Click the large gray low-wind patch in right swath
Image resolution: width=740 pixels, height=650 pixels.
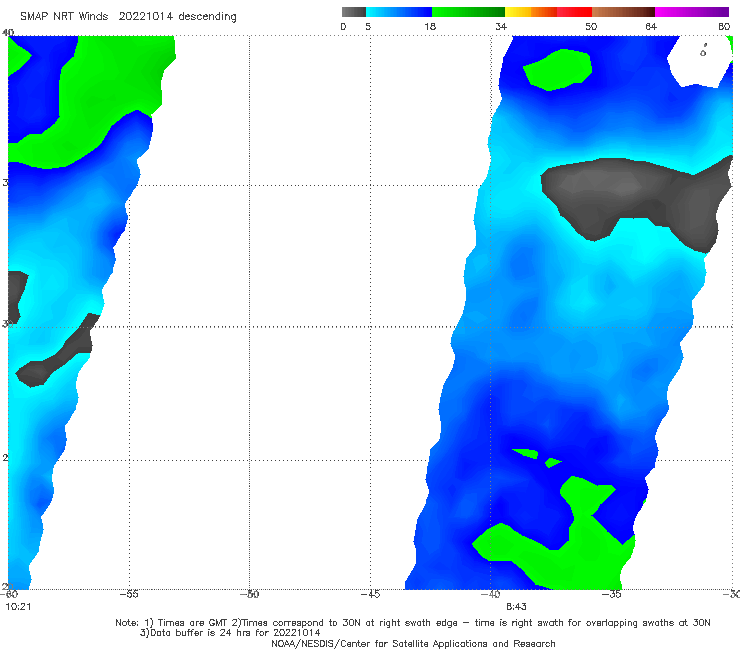click(637, 198)
